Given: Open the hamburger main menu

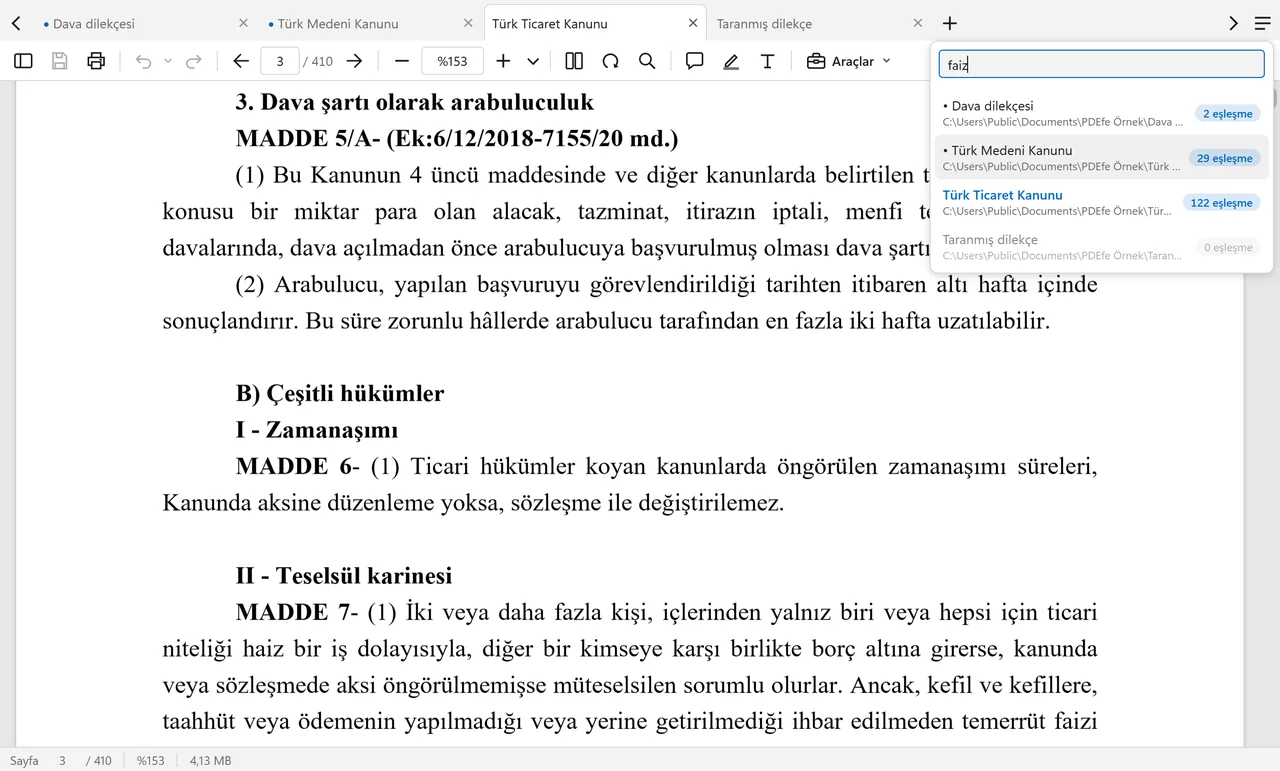Looking at the screenshot, I should (1262, 23).
